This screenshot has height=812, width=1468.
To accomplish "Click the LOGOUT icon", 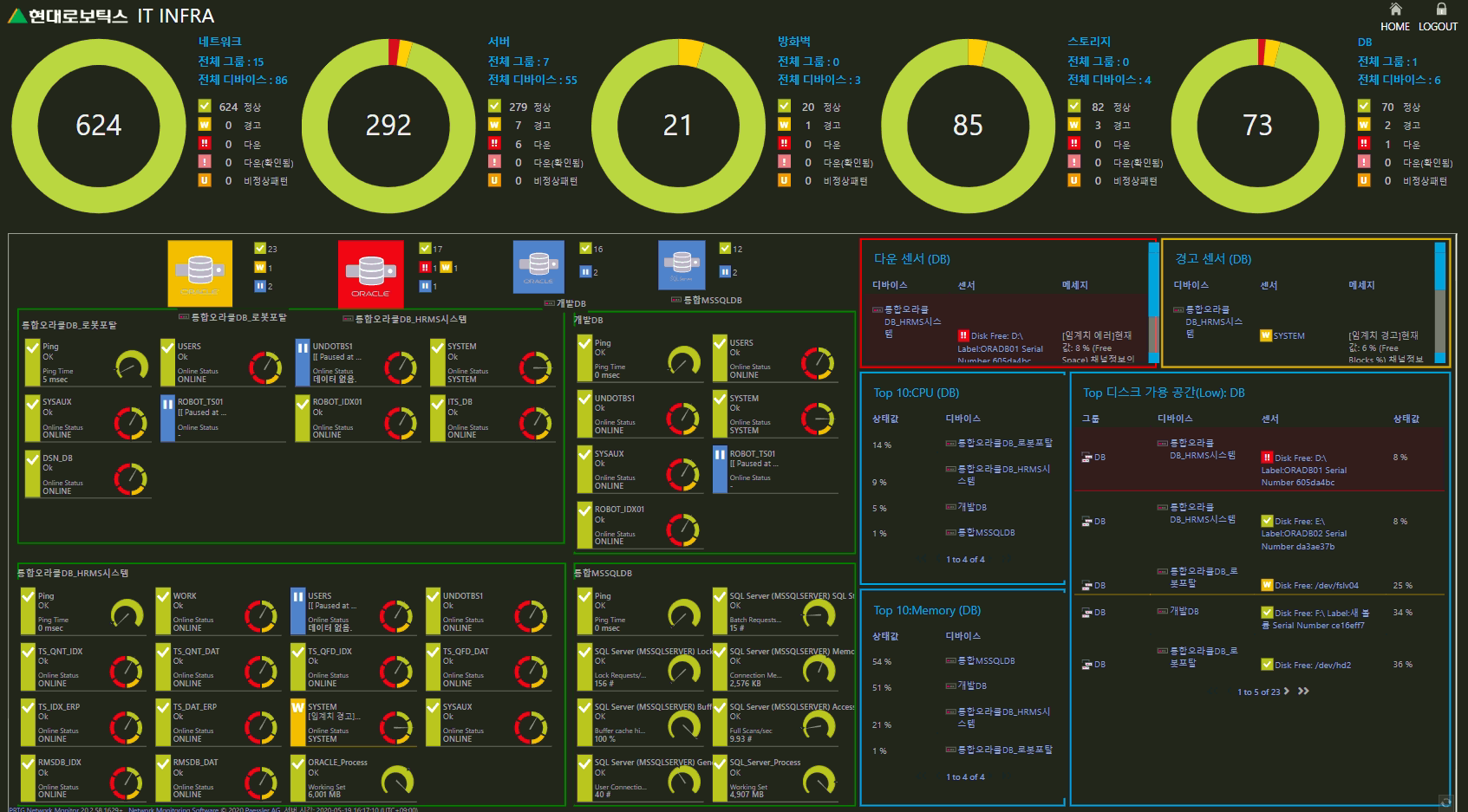I will tap(1439, 16).
